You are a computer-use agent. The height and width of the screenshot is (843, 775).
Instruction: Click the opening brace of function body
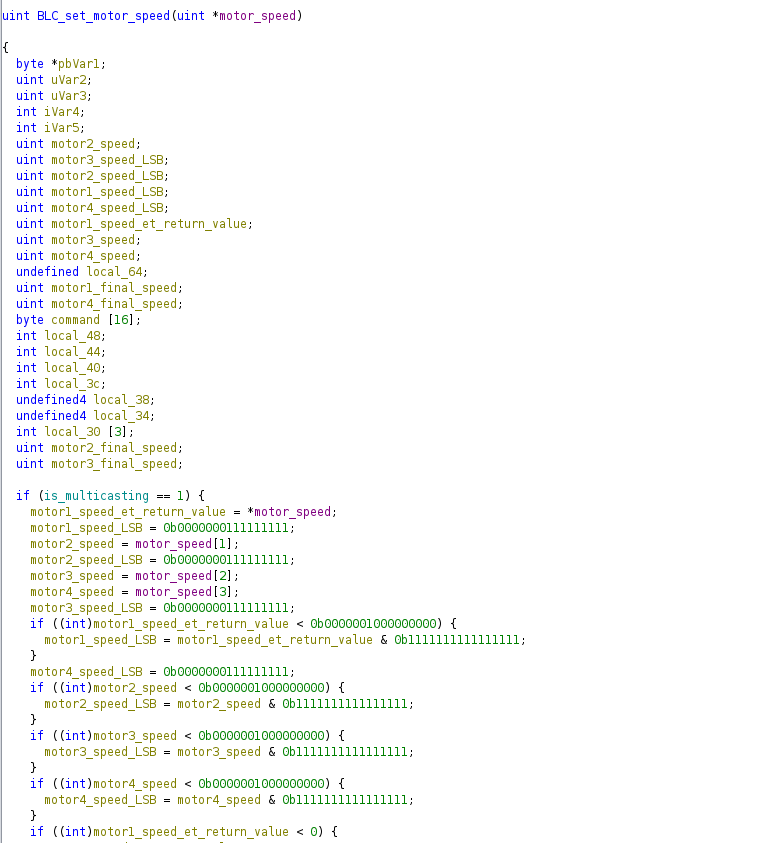(5, 48)
